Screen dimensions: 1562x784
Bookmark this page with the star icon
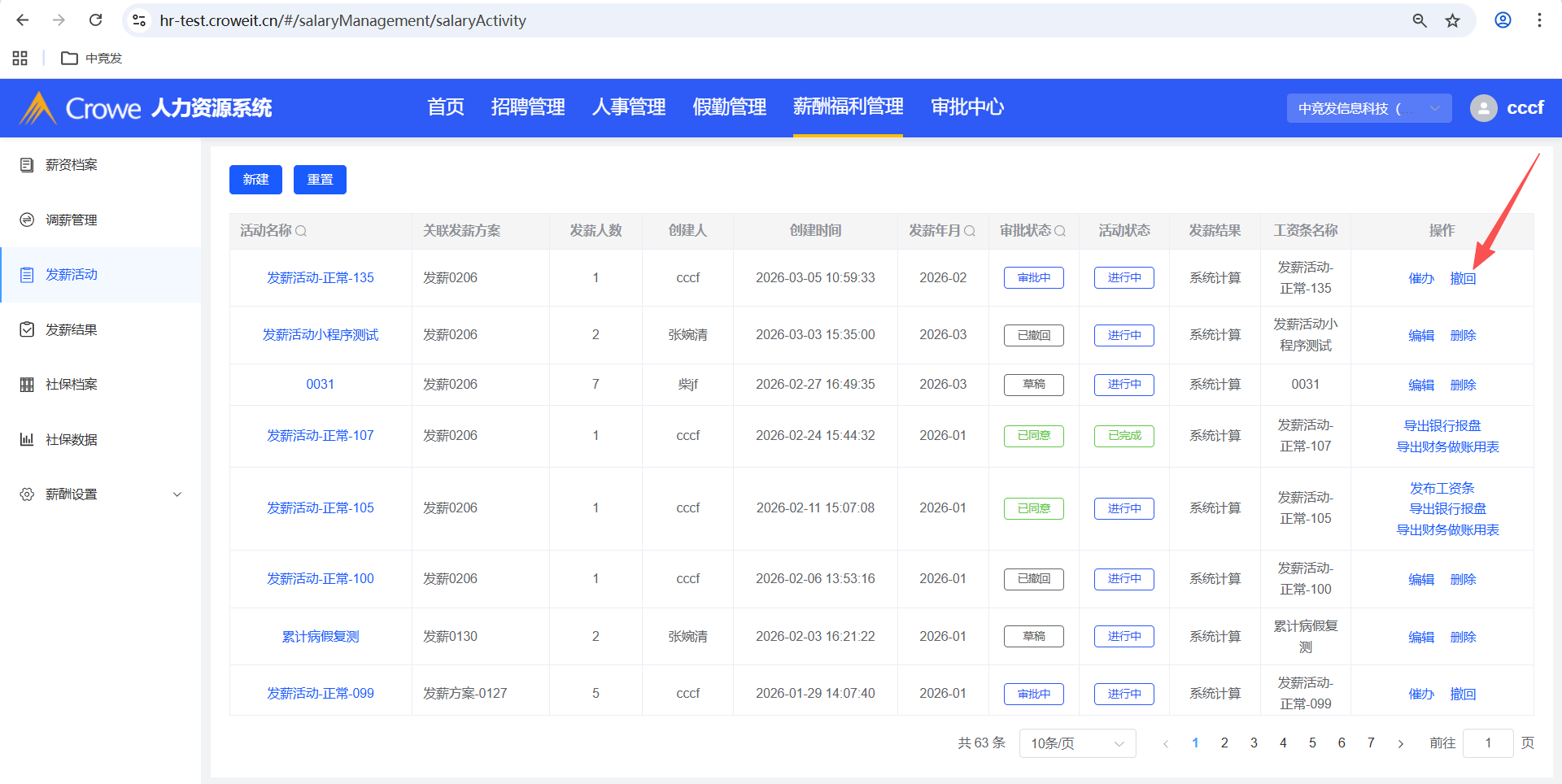1452,20
